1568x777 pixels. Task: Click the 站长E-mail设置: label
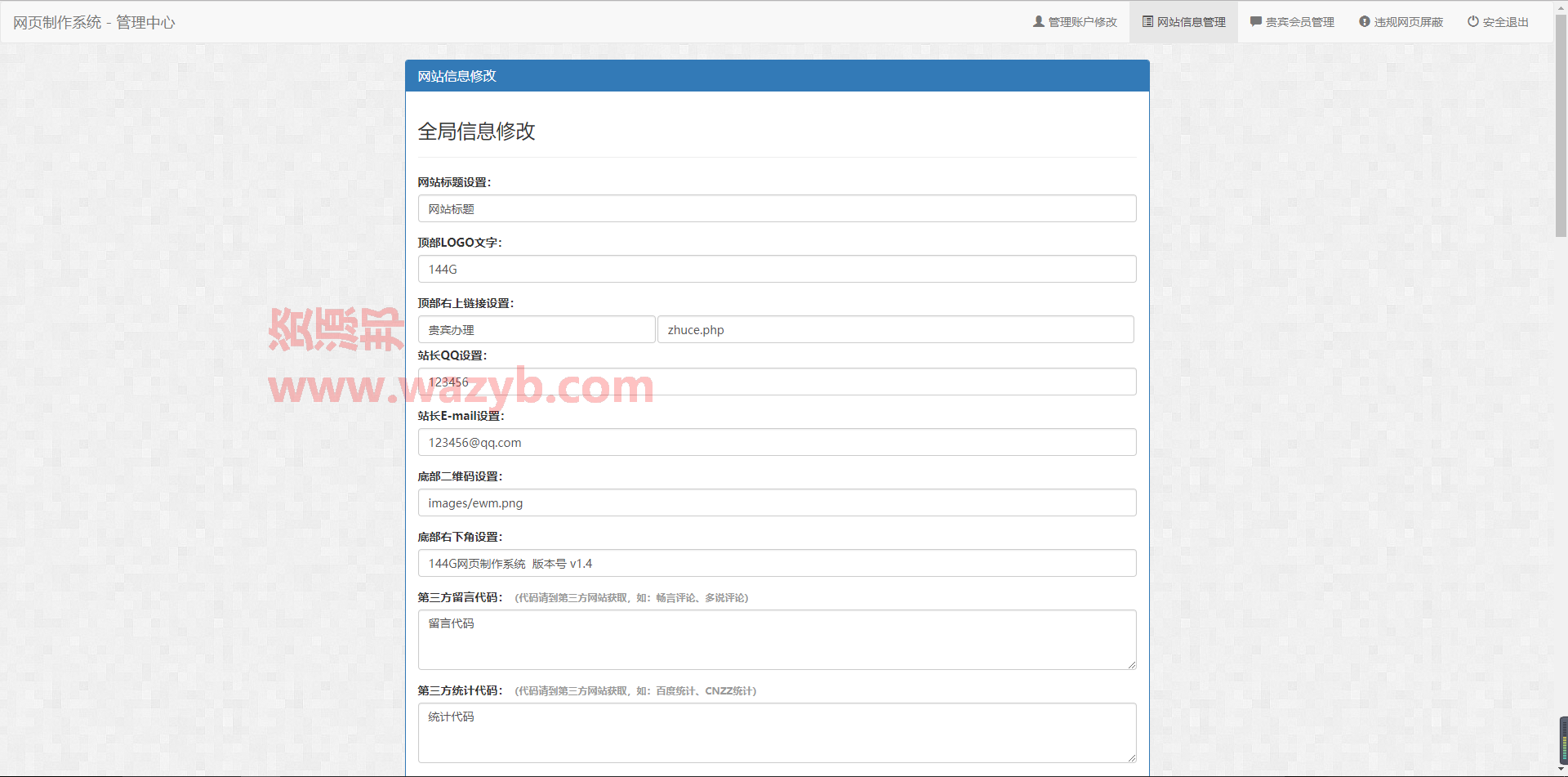point(461,416)
